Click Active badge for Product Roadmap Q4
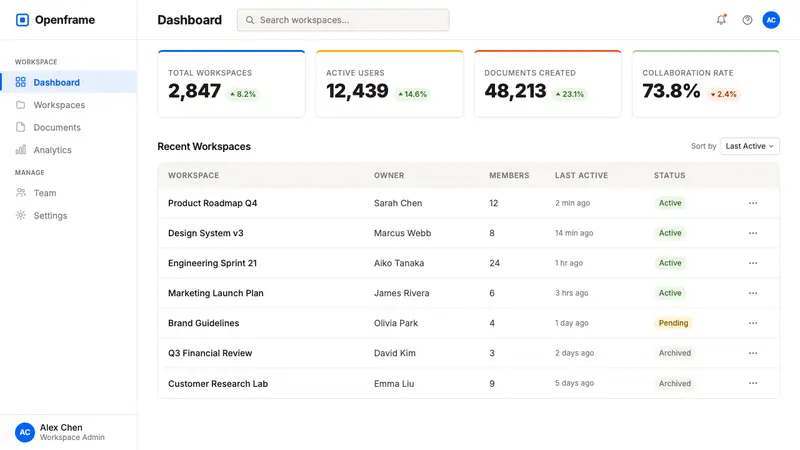 [x=670, y=203]
